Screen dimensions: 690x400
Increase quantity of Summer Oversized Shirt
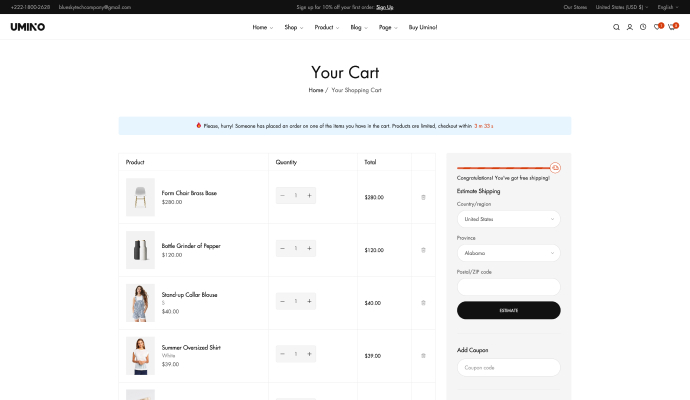click(309, 354)
